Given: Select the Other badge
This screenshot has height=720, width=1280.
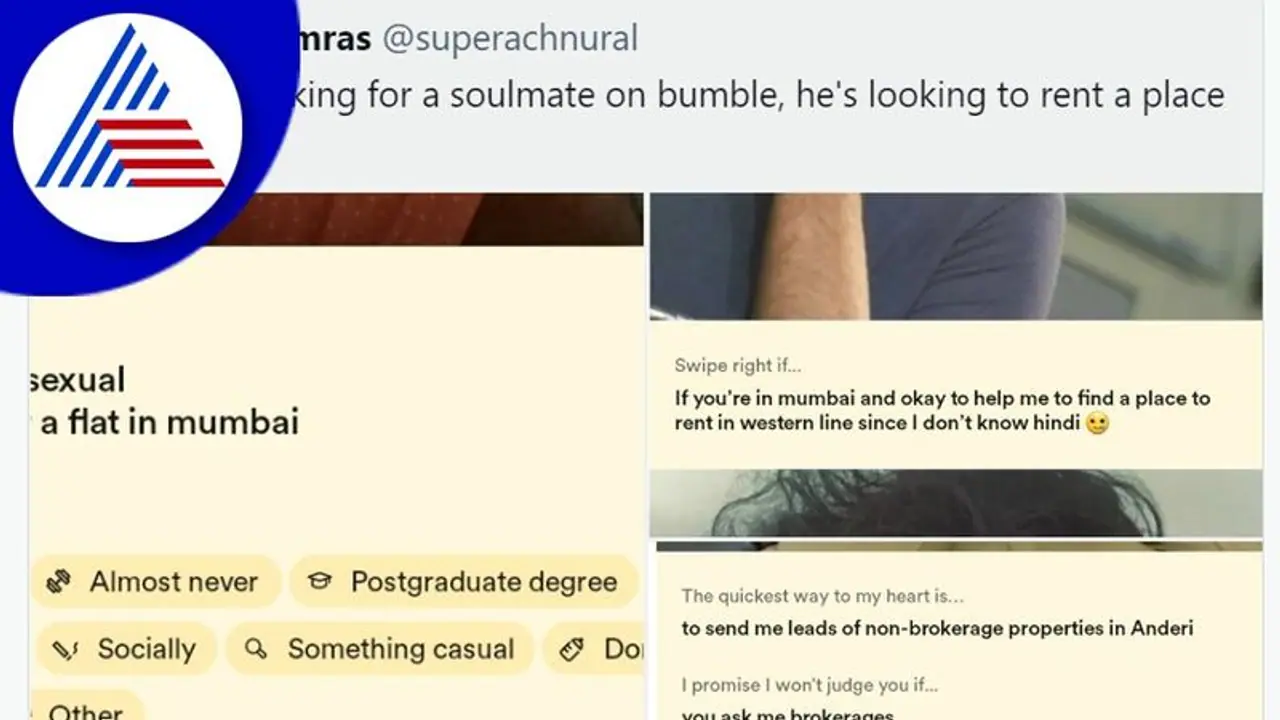Looking at the screenshot, I should pyautogui.click(x=86, y=708).
